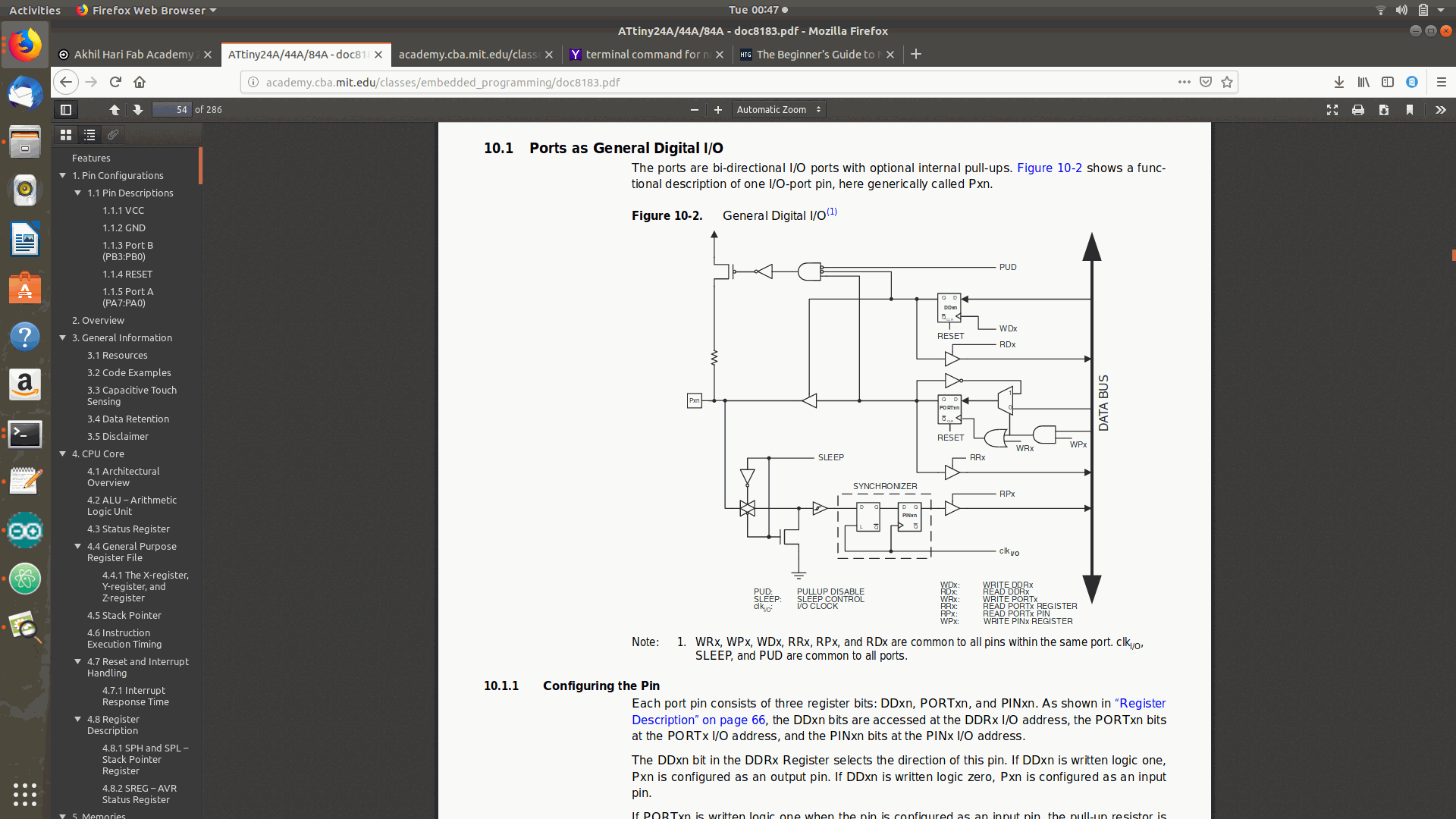The height and width of the screenshot is (819, 1456).
Task: Go to next page arrow
Action: click(x=137, y=110)
